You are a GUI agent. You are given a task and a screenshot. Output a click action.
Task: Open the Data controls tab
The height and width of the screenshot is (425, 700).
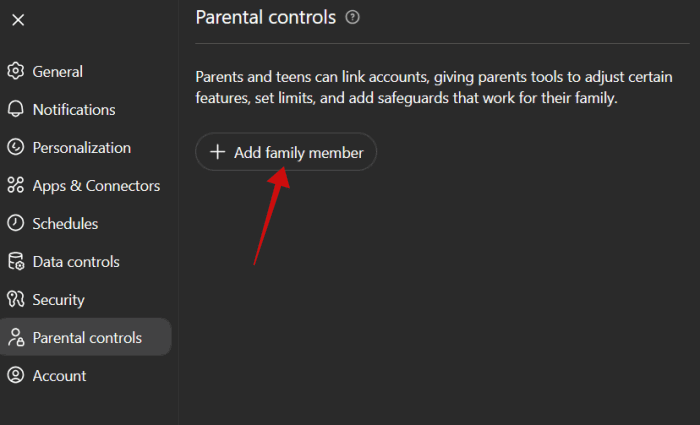(75, 261)
